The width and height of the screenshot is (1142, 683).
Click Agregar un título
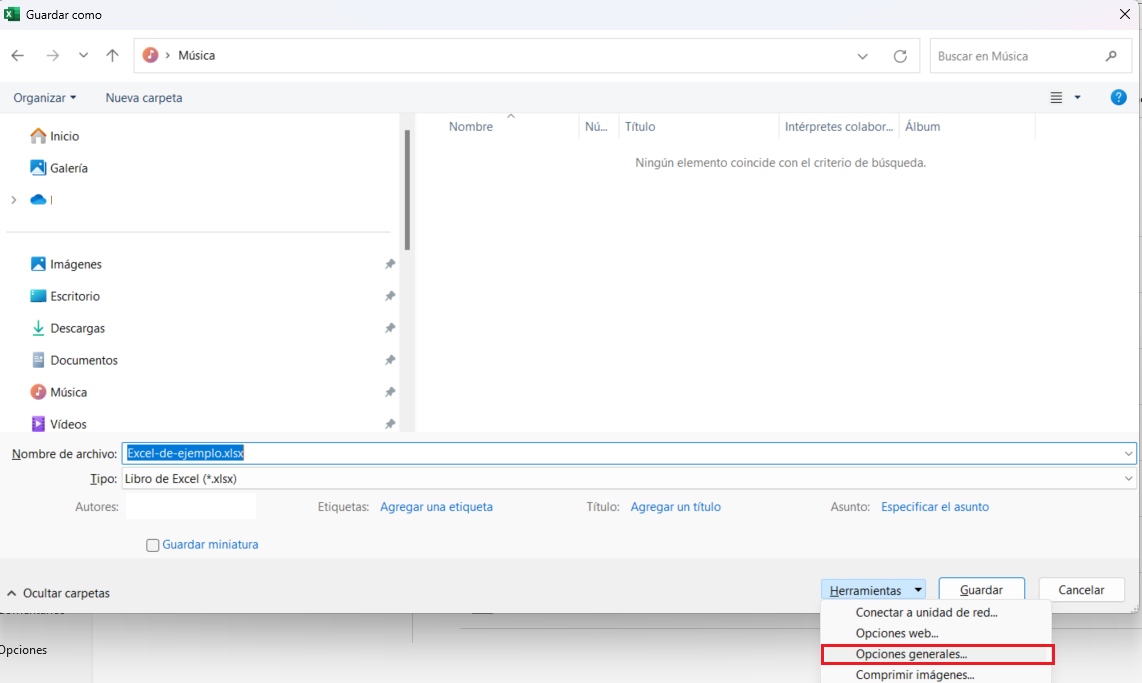pos(676,507)
